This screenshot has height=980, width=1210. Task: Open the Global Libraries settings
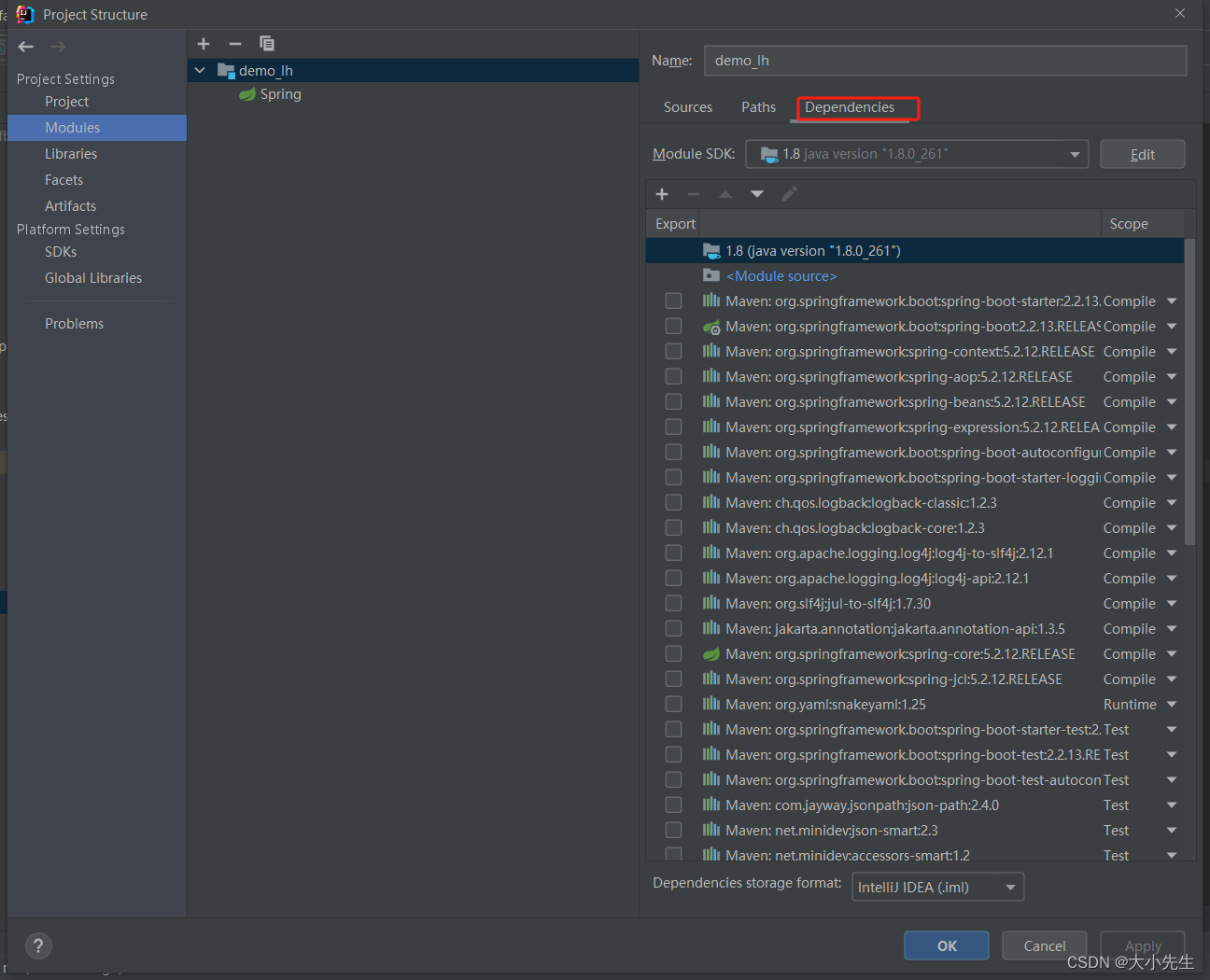click(93, 278)
